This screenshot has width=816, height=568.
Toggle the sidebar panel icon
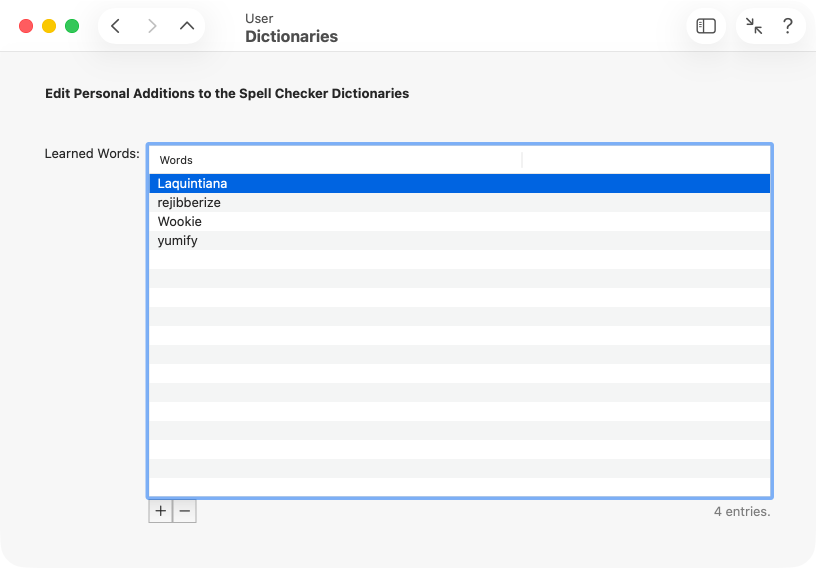[706, 26]
